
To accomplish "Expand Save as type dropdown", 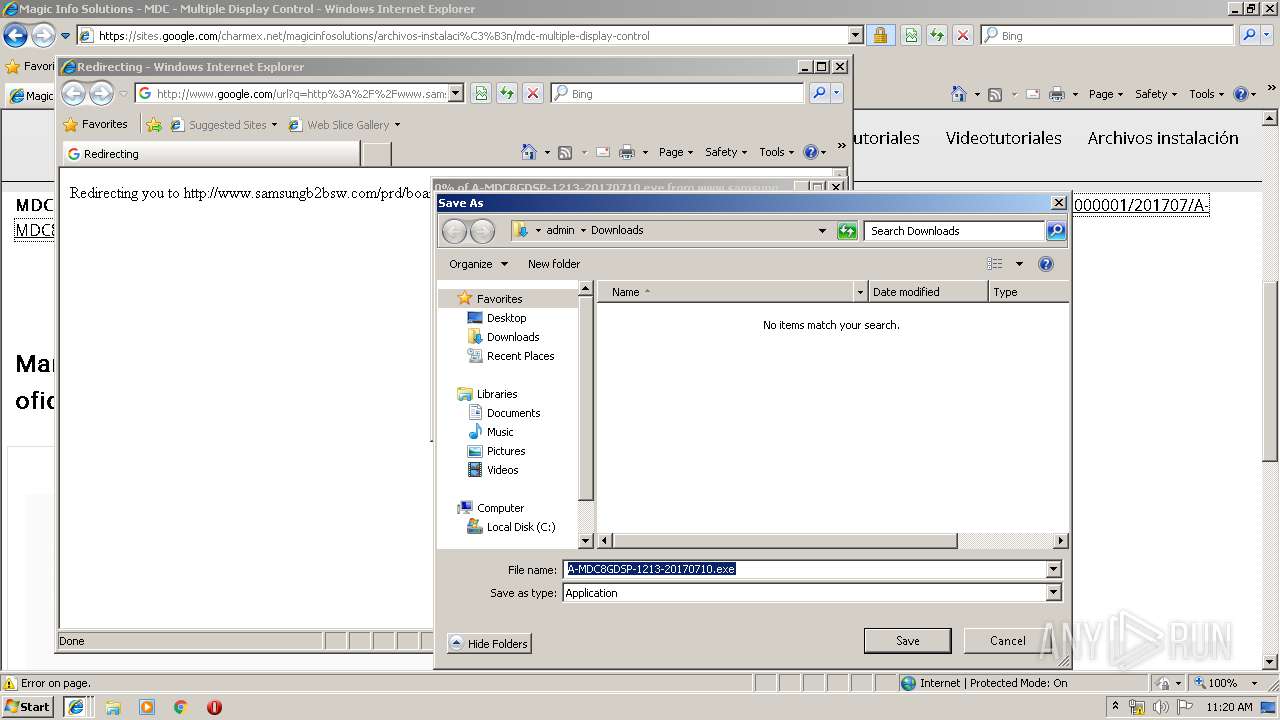I will 1053,593.
